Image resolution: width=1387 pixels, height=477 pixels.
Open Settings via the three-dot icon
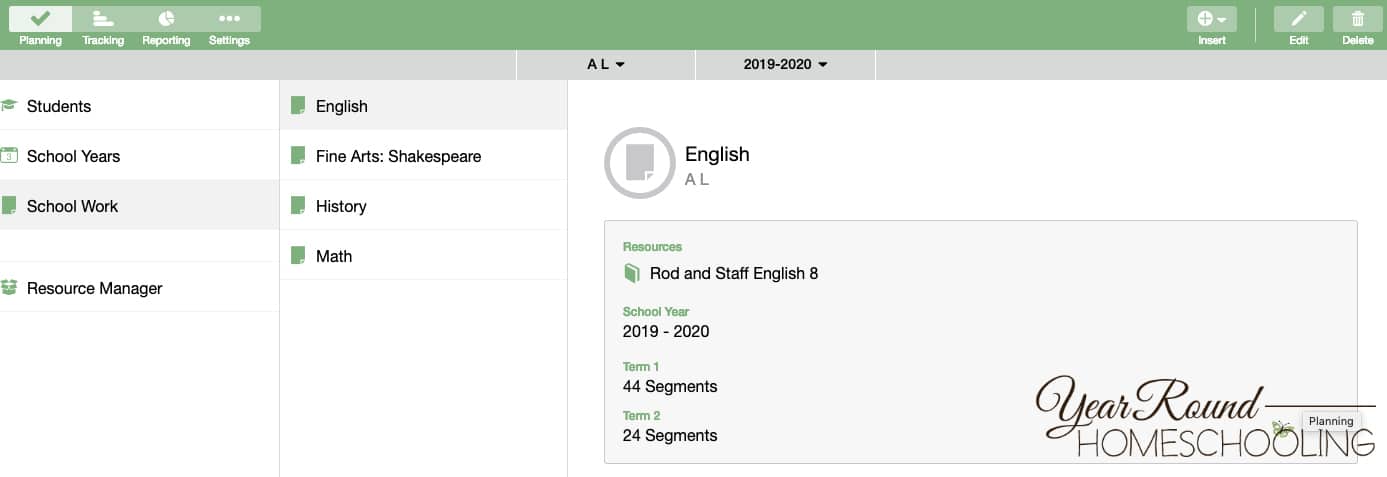tap(229, 19)
